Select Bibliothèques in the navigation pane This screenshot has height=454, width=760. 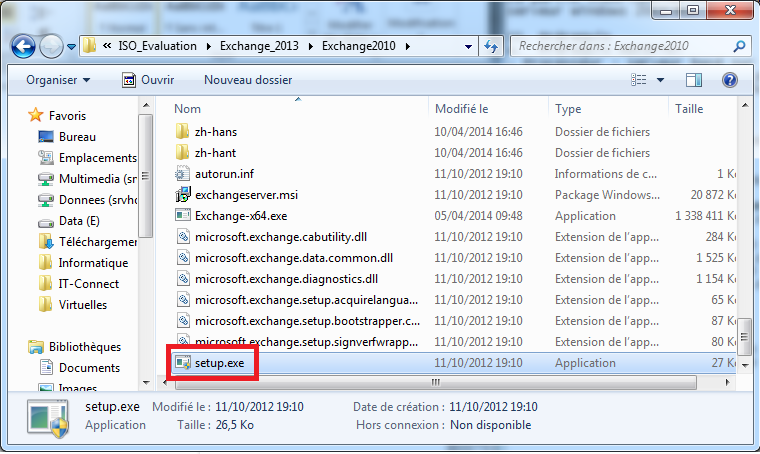(74, 347)
